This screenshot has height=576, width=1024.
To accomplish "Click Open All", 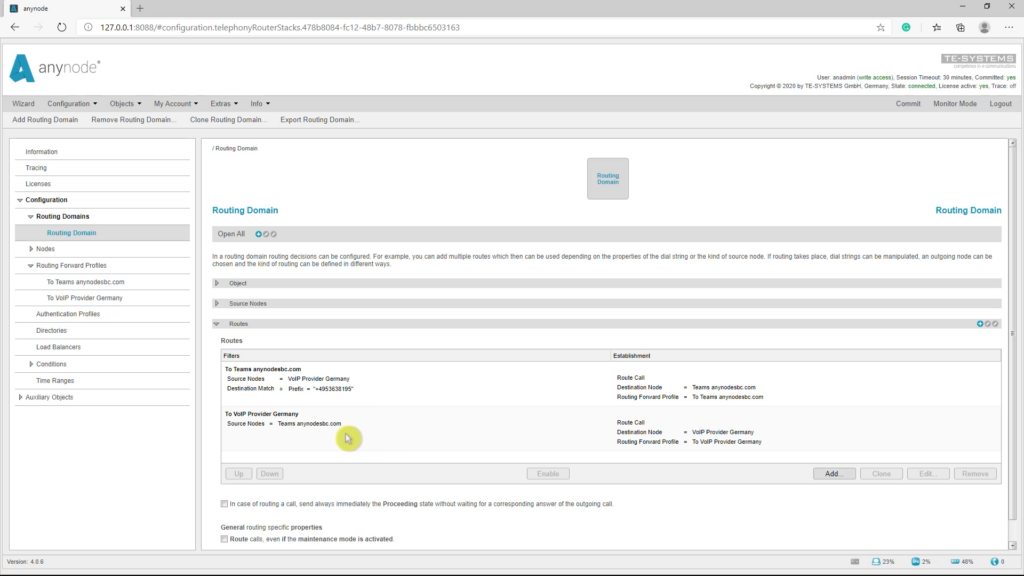I will (231, 234).
